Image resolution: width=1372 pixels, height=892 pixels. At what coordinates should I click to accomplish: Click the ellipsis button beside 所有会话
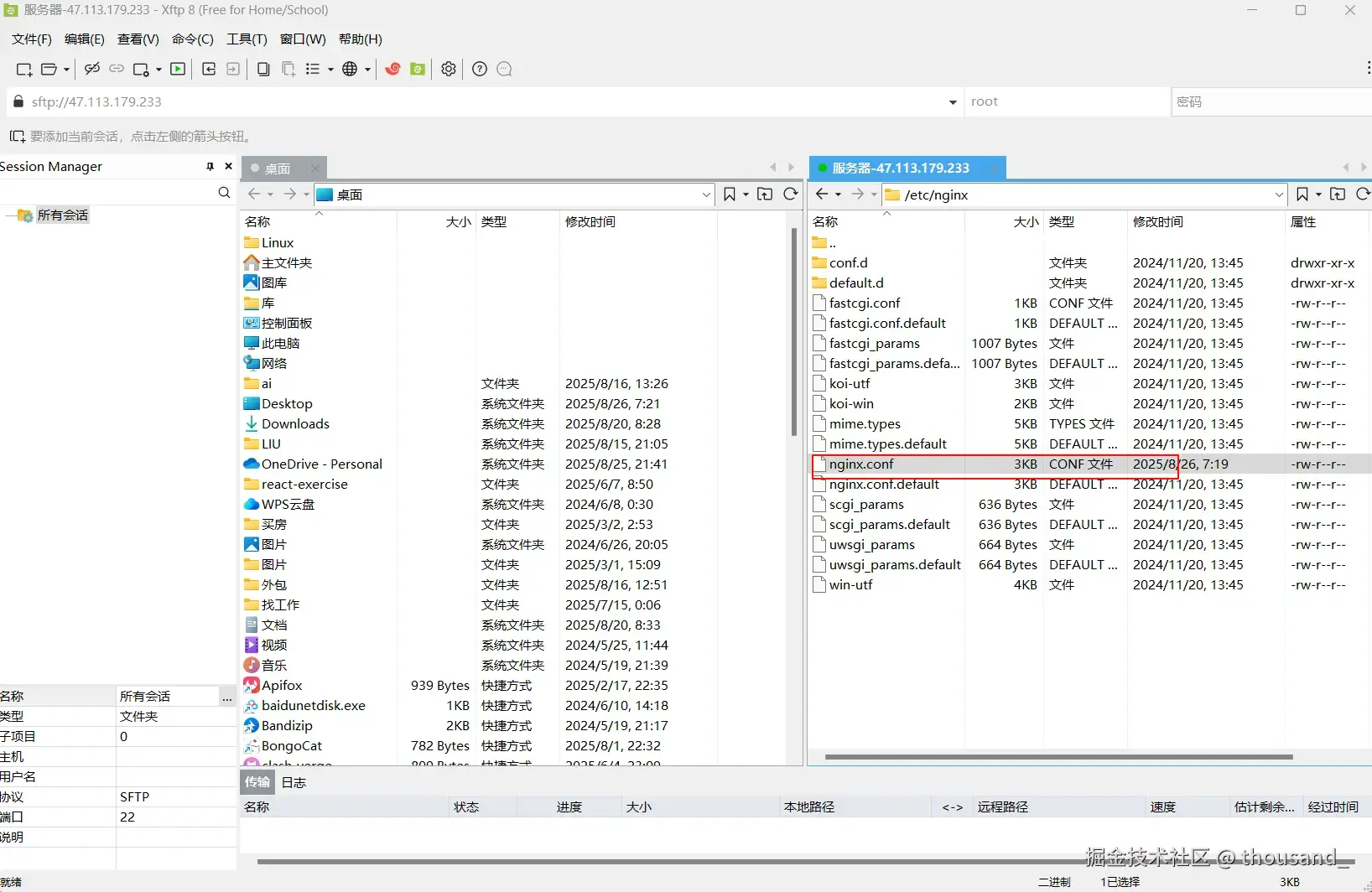[227, 697]
